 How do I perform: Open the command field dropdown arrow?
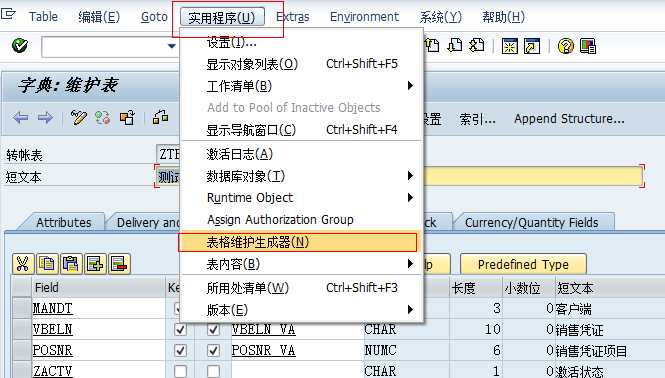click(x=171, y=46)
